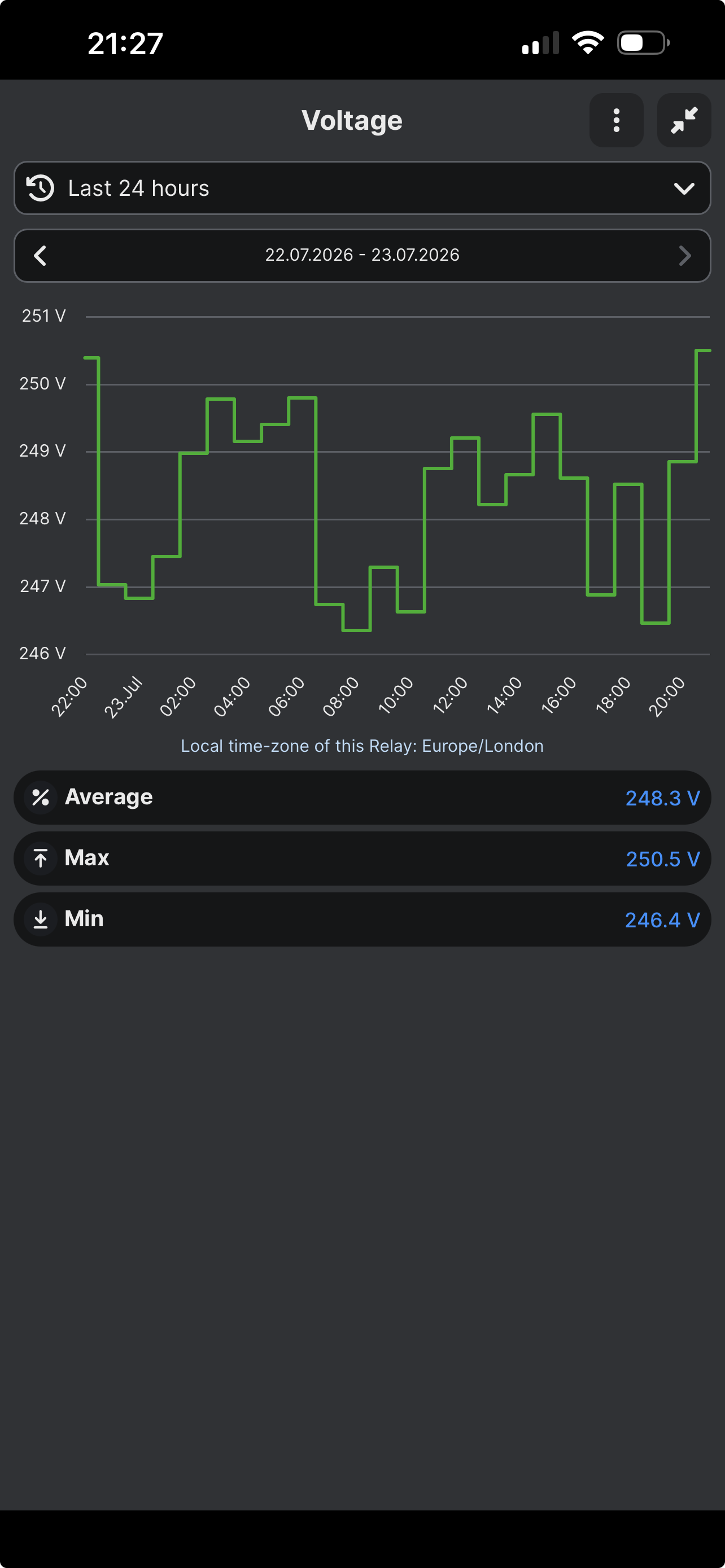The height and width of the screenshot is (1568, 725).
Task: Open the Average 248.3 V row
Action: pyautogui.click(x=362, y=798)
